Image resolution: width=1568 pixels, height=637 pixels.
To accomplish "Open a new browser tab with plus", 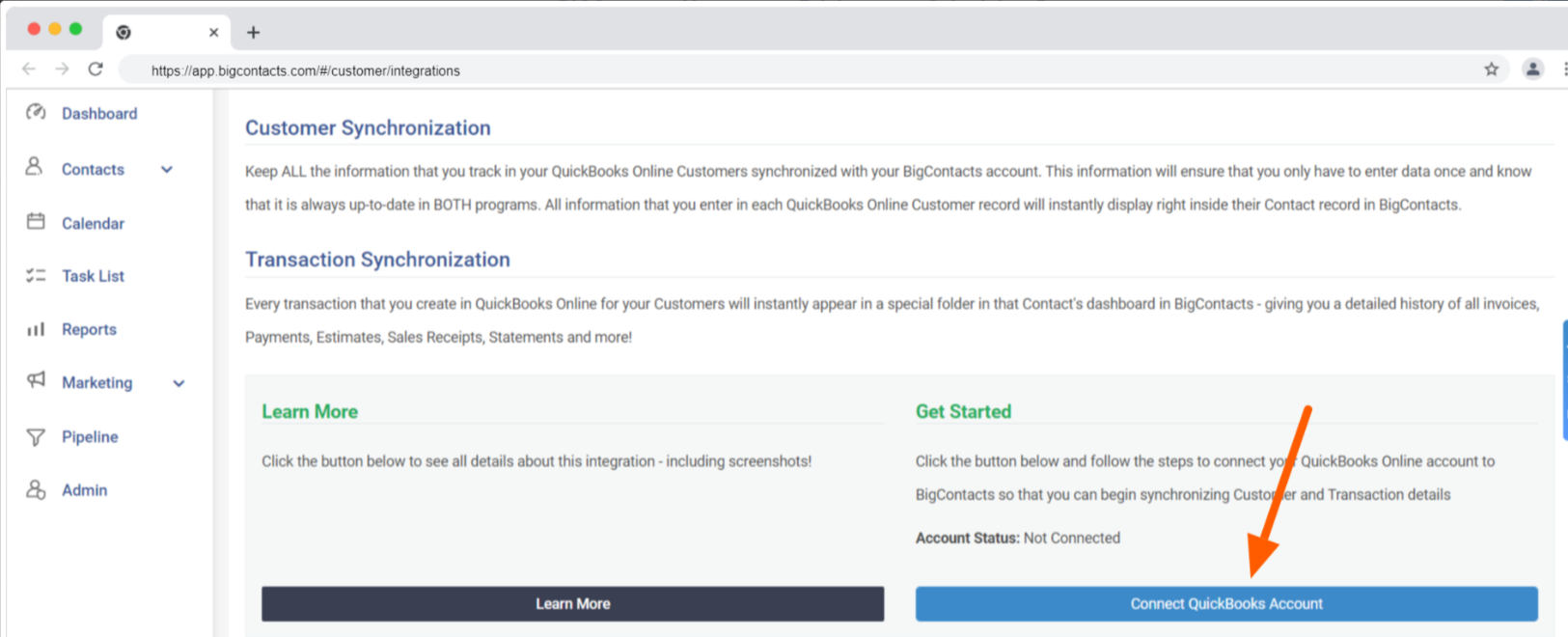I will 253,32.
